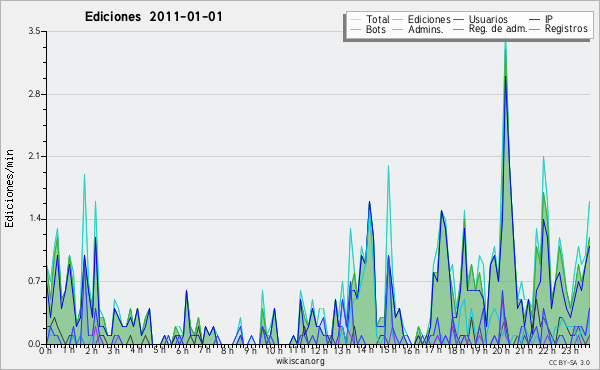
Task: Click the chart title Ediciones 2011-01-01
Action: pyautogui.click(x=153, y=17)
